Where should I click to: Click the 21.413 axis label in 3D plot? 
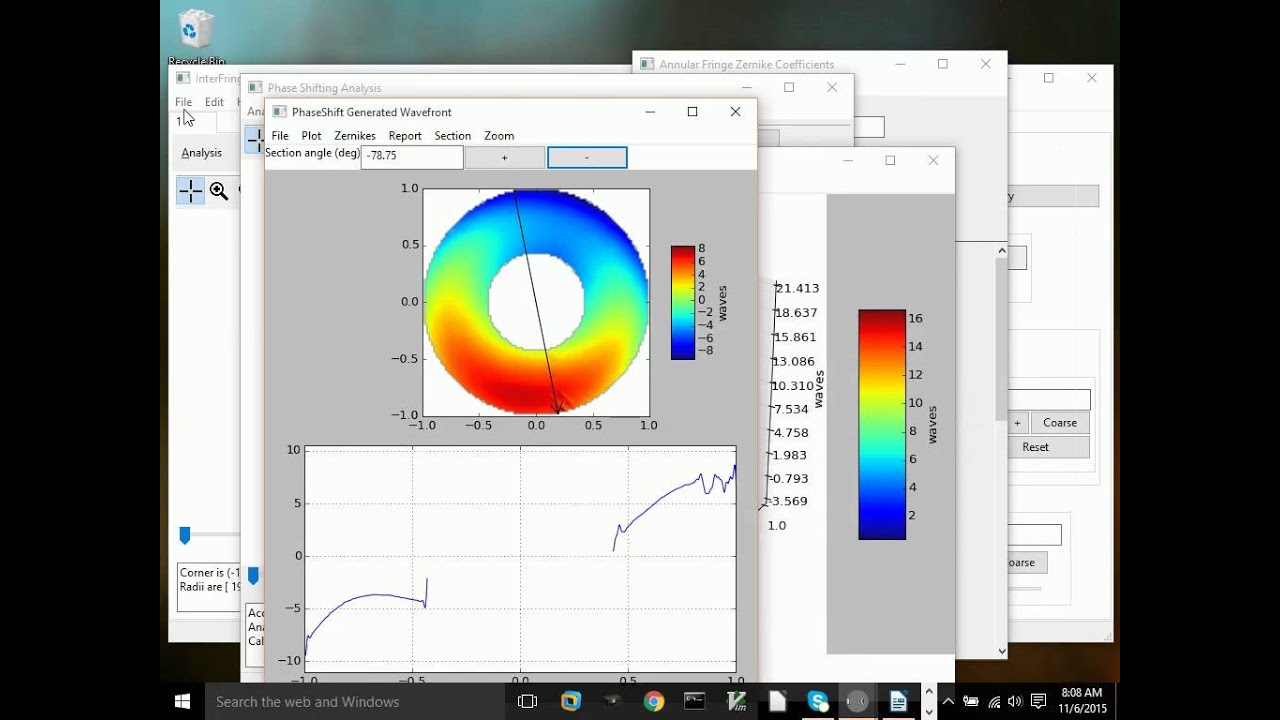[x=797, y=288]
